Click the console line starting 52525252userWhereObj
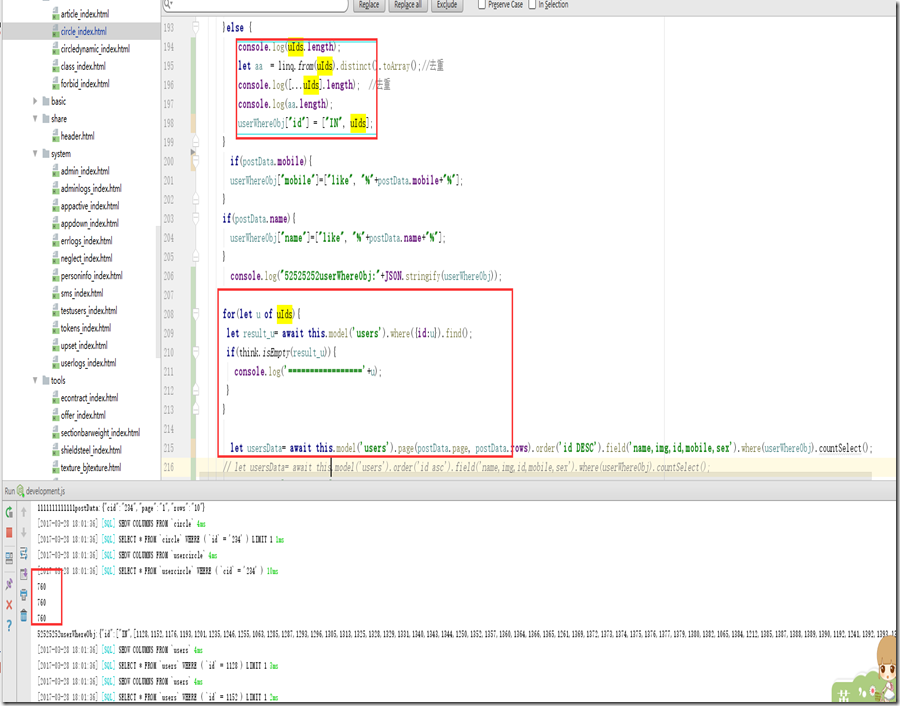 466,634
